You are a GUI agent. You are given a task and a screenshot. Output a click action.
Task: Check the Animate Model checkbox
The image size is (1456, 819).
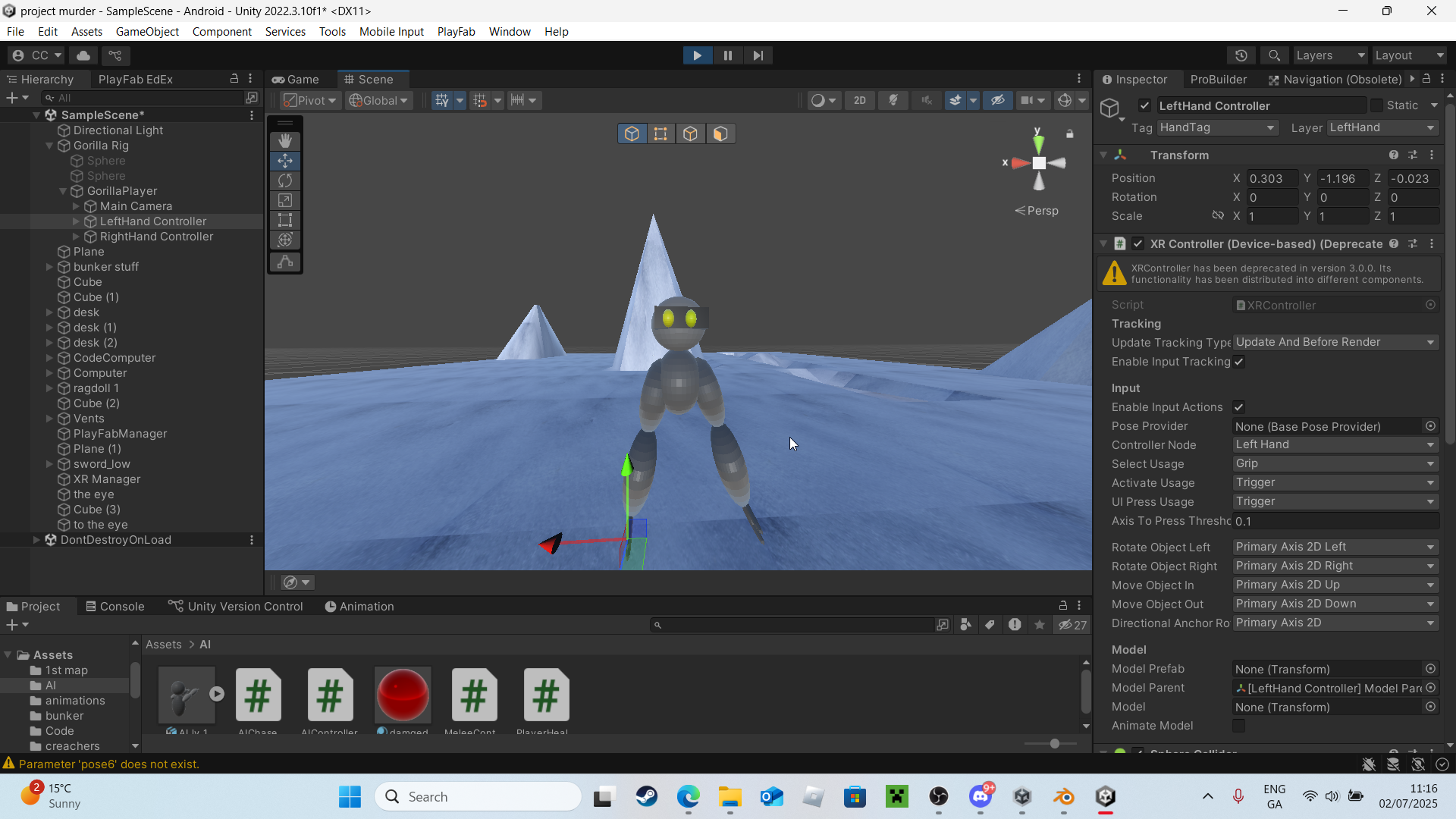tap(1239, 726)
